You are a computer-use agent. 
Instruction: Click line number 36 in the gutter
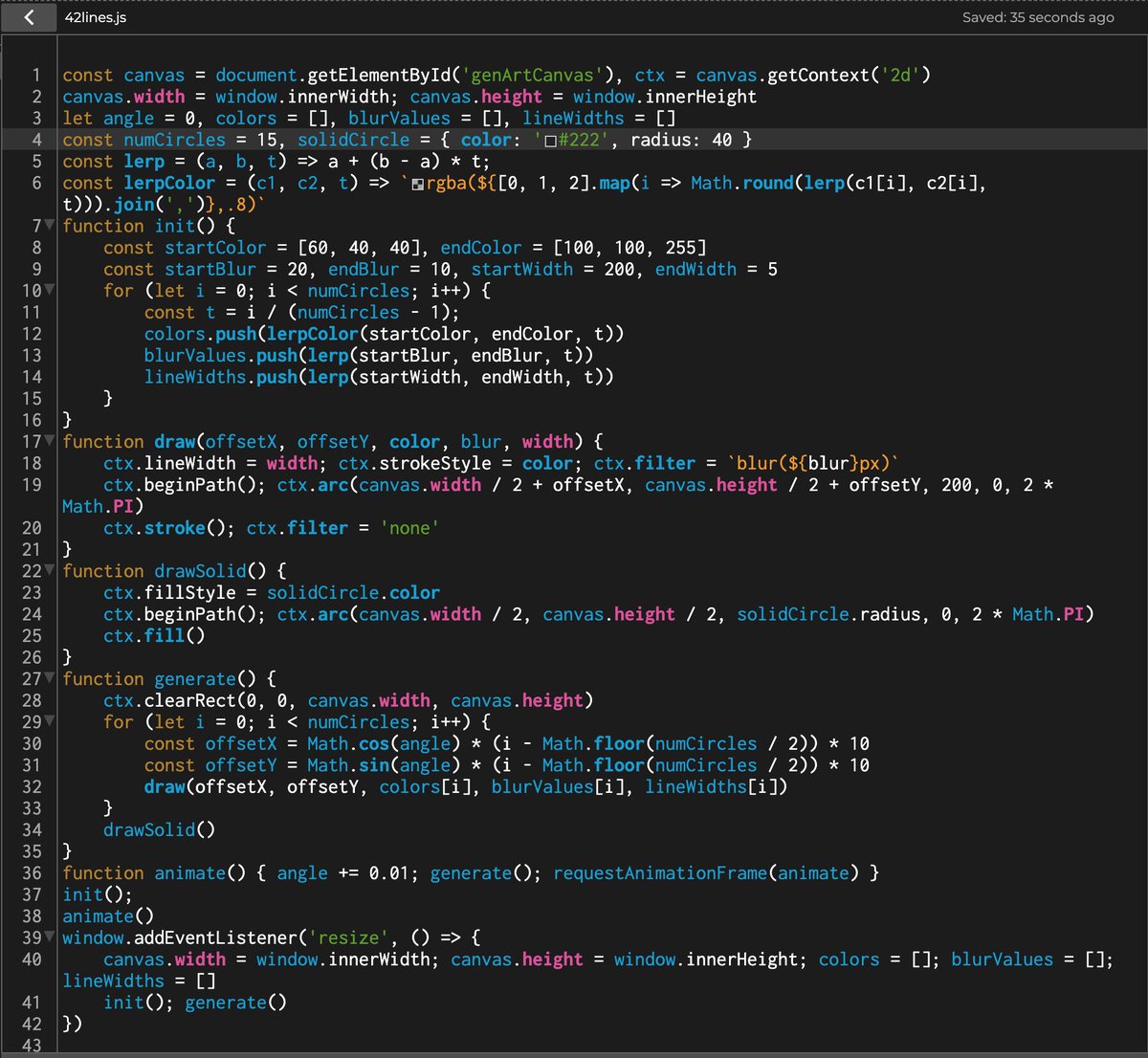32,873
